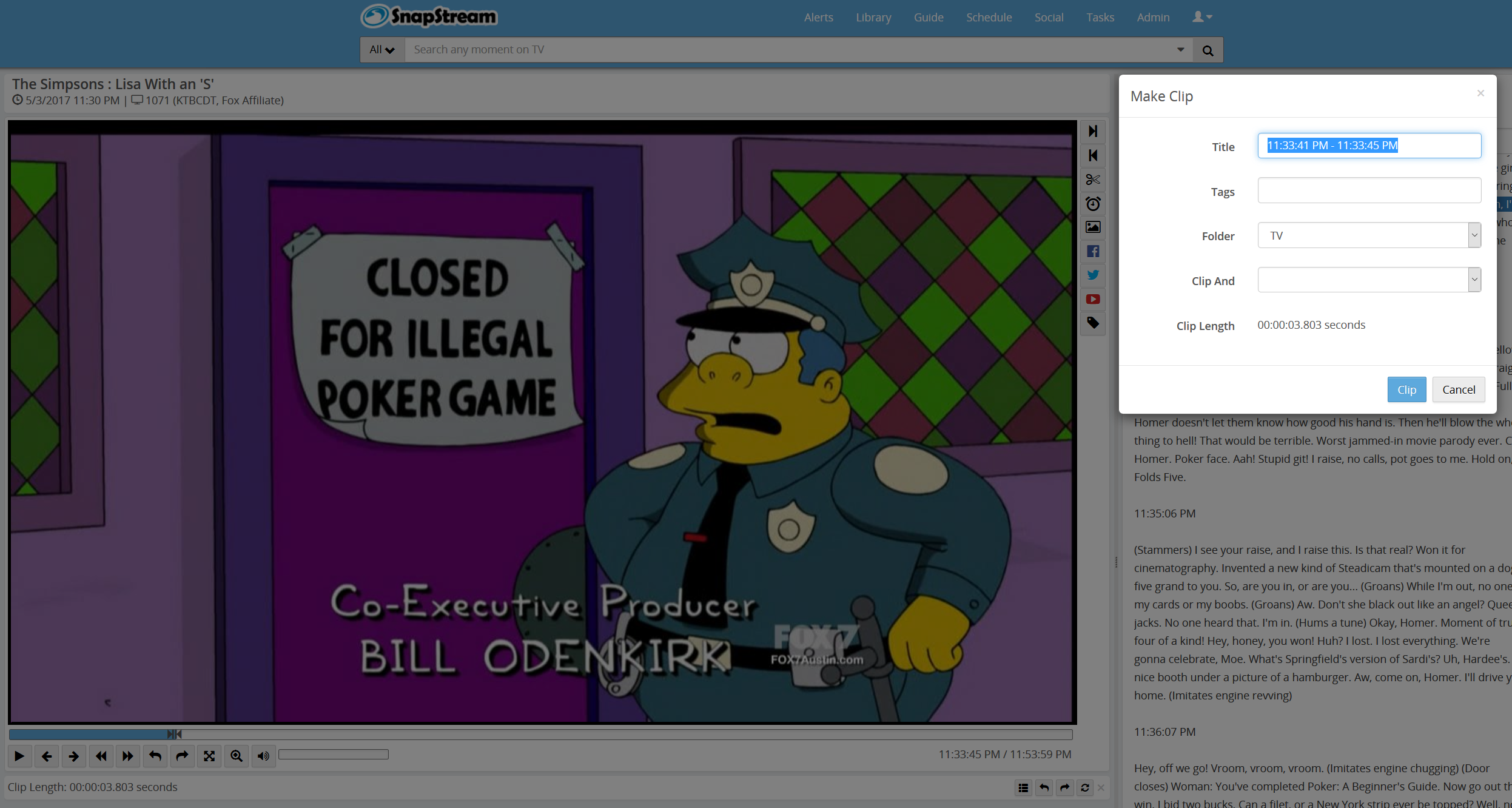The width and height of the screenshot is (1512, 808).
Task: Share to YouTube from the side toolbar
Action: click(x=1093, y=299)
